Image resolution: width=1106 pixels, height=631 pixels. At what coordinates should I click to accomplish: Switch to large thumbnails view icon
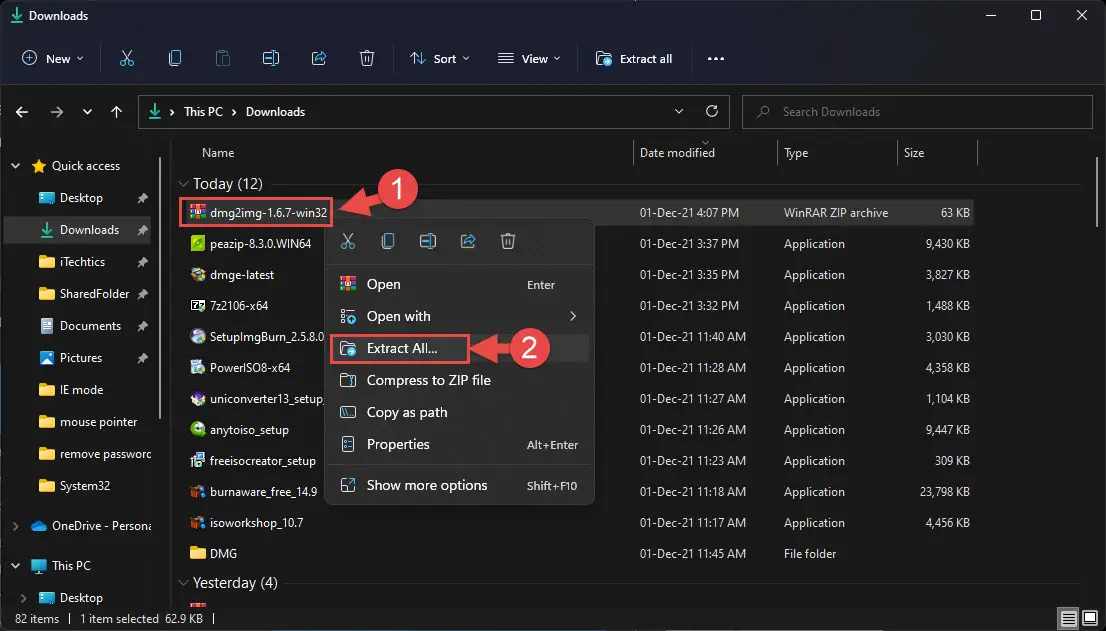(1090, 619)
